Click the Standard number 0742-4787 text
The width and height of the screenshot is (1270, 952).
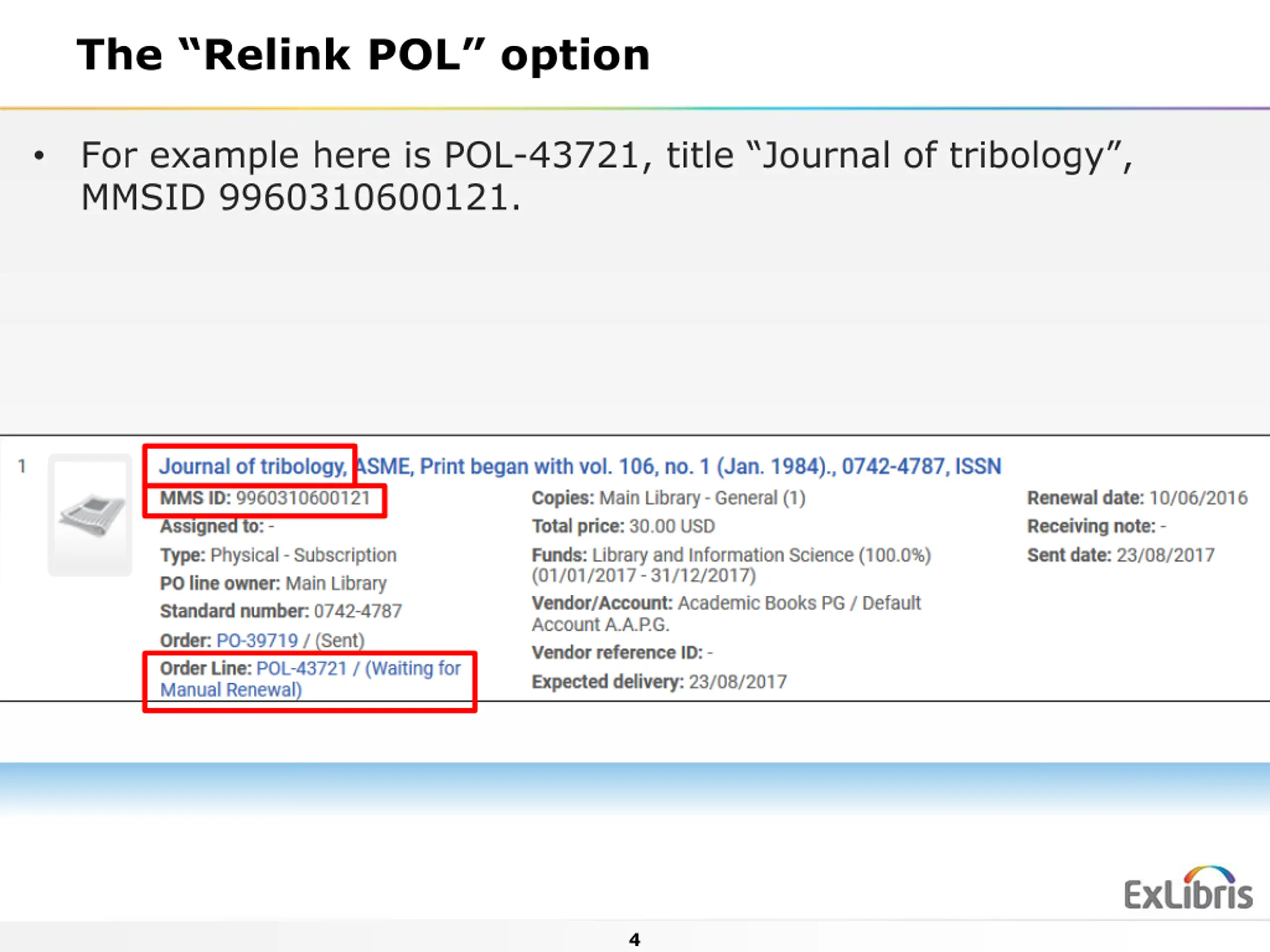point(281,611)
